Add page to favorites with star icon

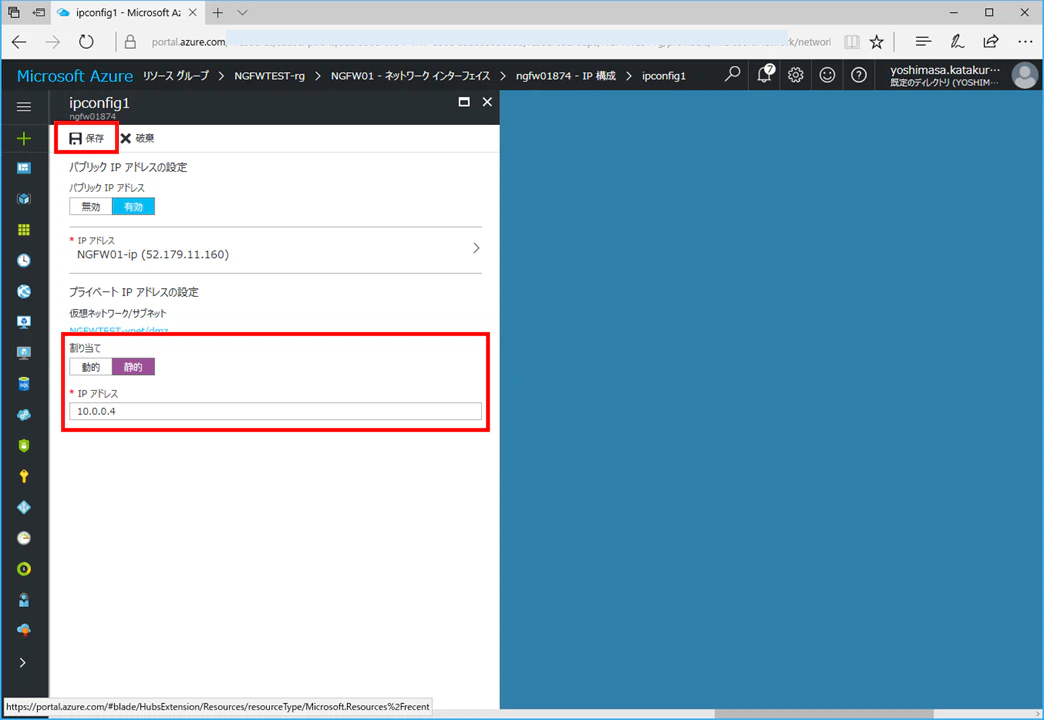pyautogui.click(x=877, y=42)
